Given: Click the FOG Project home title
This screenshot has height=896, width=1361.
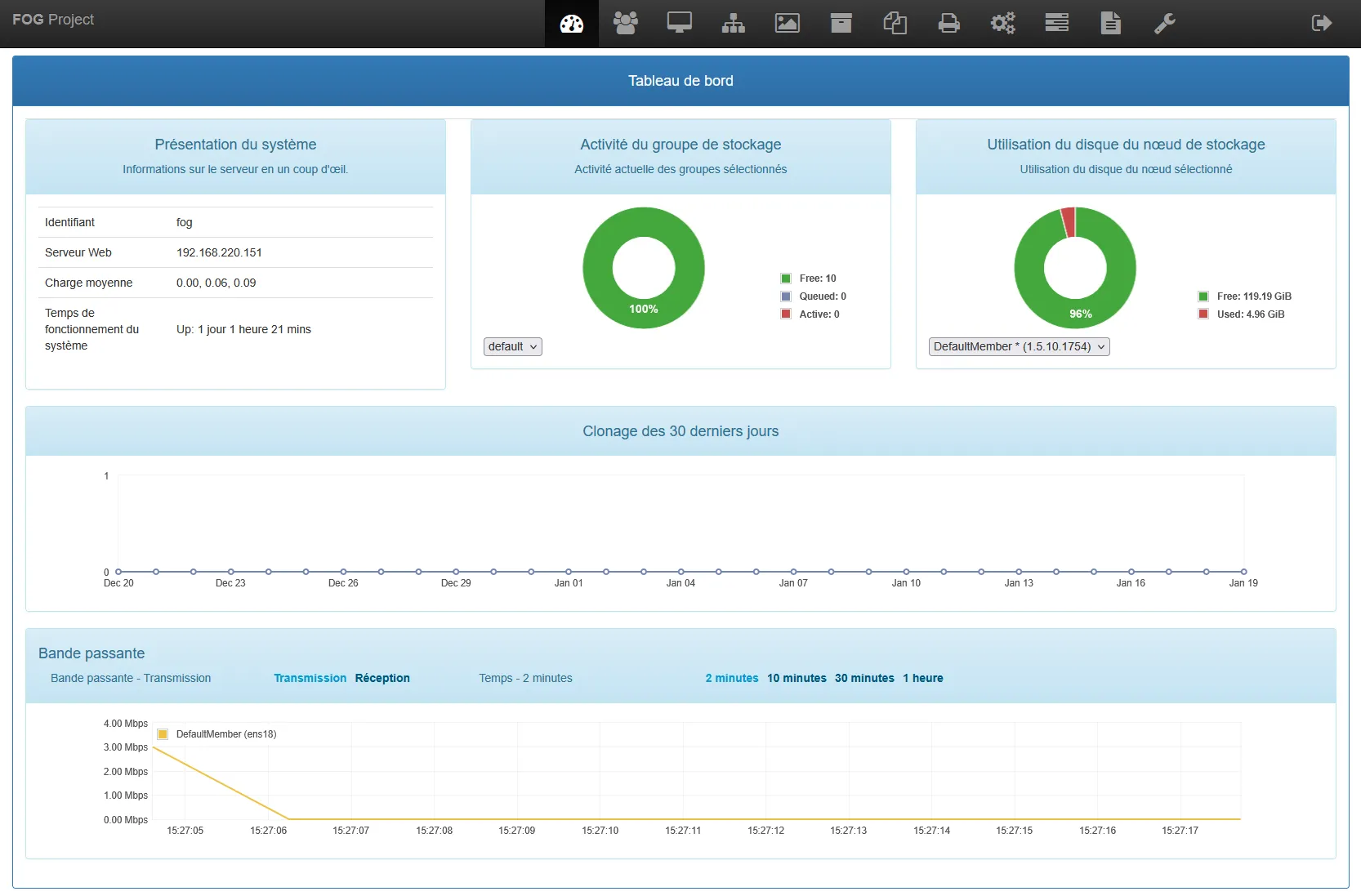Looking at the screenshot, I should pos(53,20).
